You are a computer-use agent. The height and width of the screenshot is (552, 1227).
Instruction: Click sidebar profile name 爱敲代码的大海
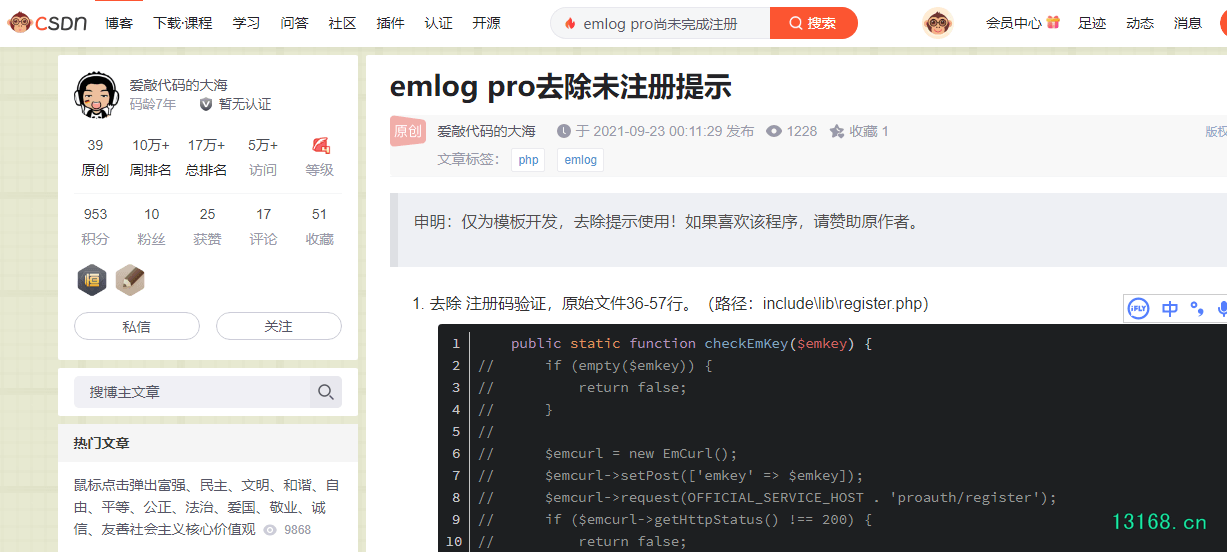click(178, 85)
